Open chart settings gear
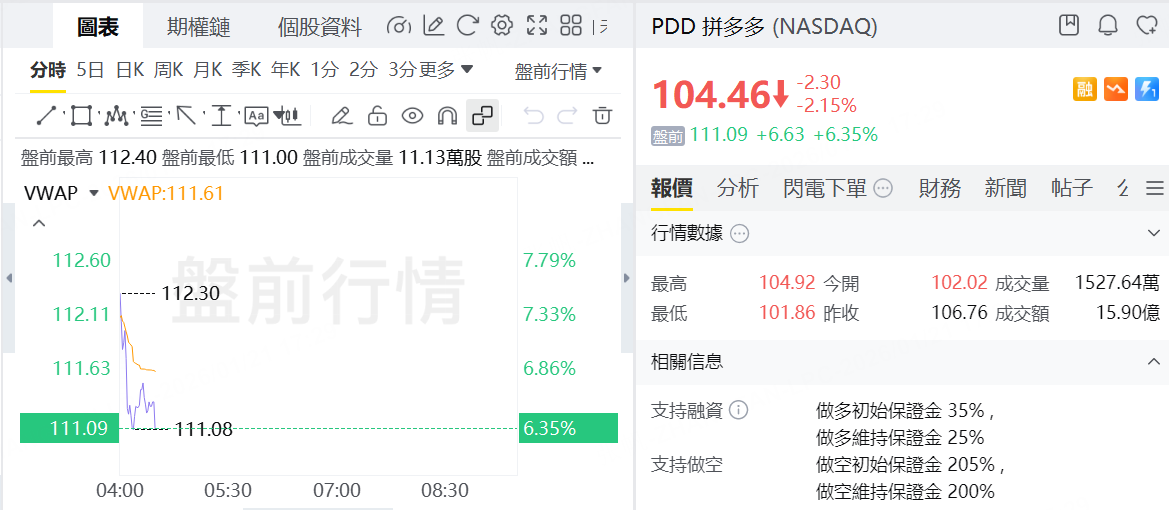Viewport: 1169px width, 510px height. [502, 26]
